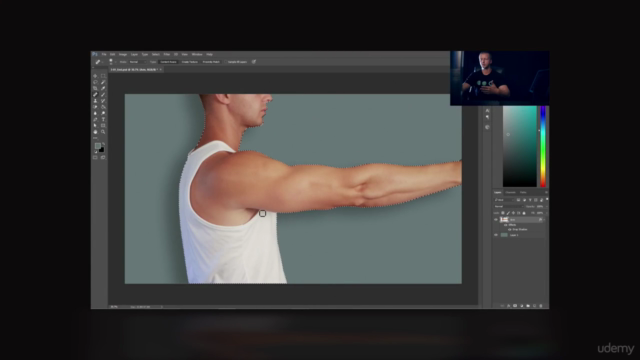Open the Opacity value dropdown
640x360 pixels.
[547, 207]
